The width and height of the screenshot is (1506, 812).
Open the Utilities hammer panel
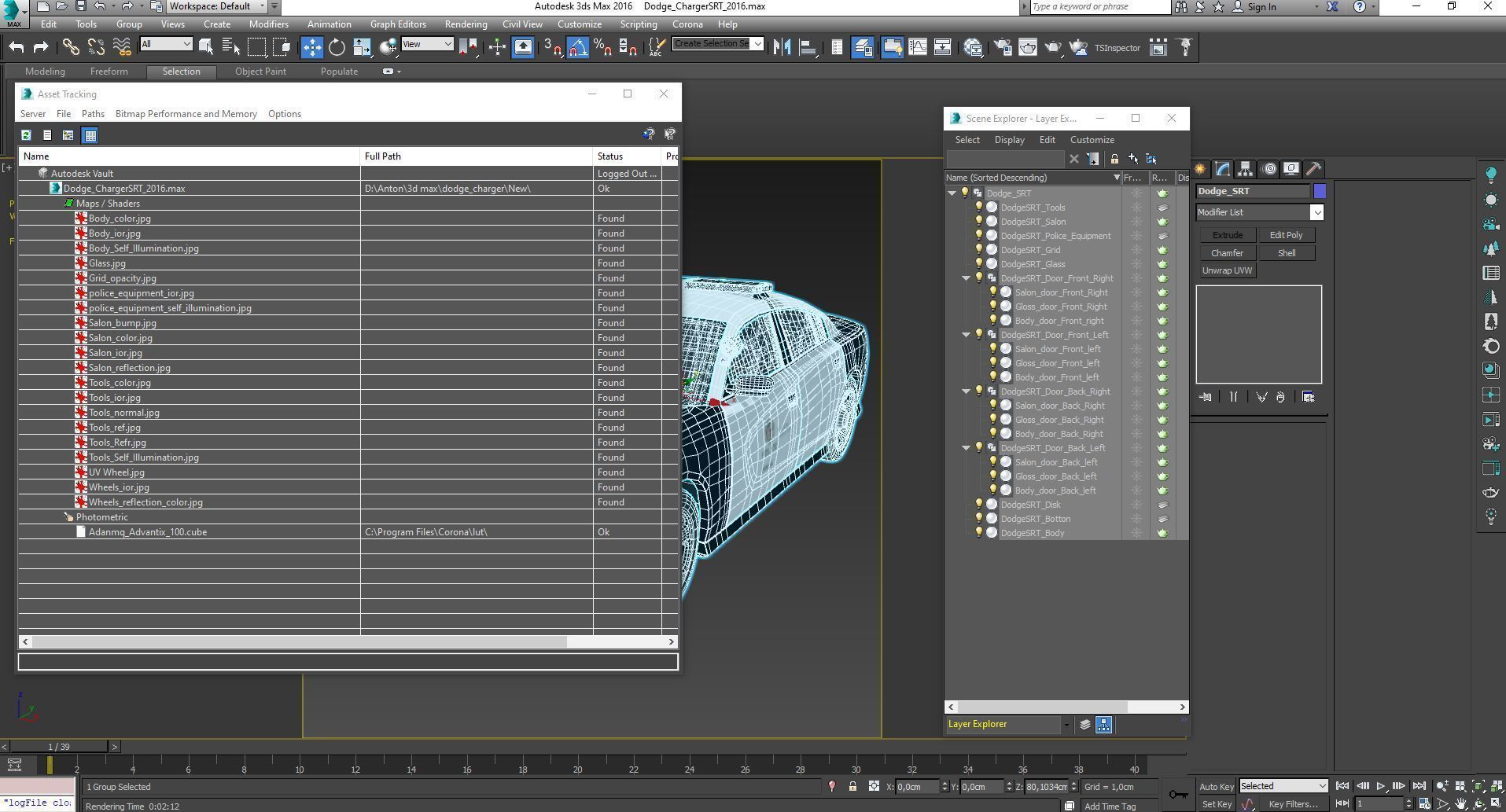pyautogui.click(x=1313, y=169)
